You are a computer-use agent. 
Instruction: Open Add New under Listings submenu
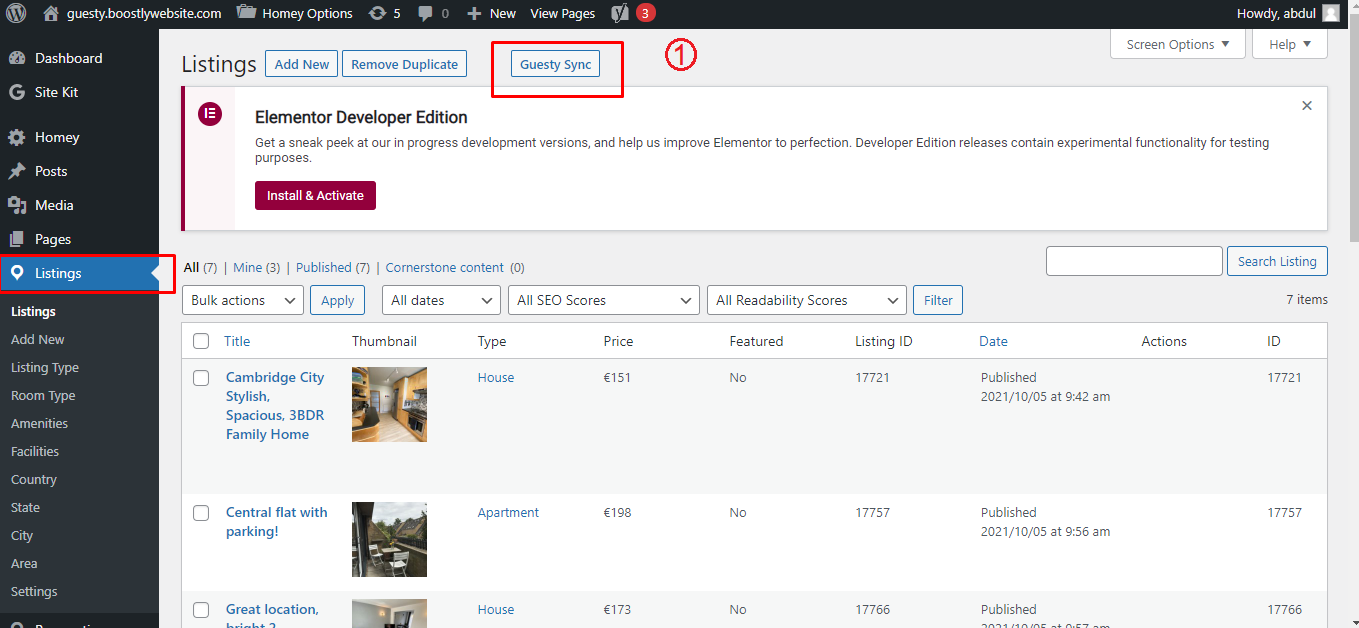click(x=38, y=339)
